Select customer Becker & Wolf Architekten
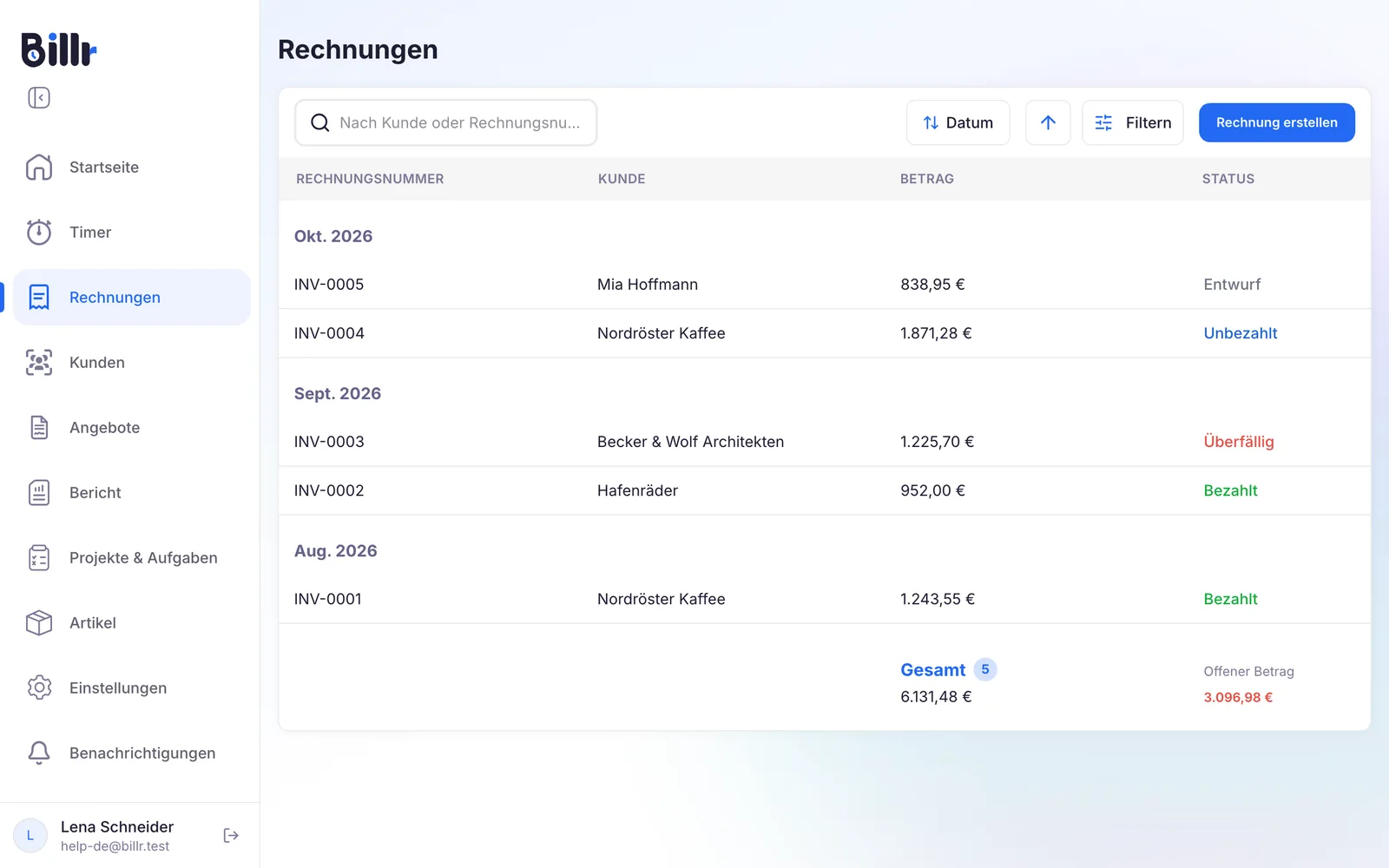1389x868 pixels. click(x=690, y=442)
